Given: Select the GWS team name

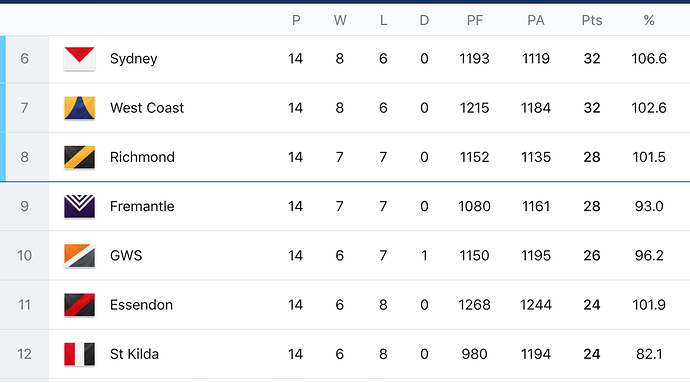Looking at the screenshot, I should pos(126,256).
